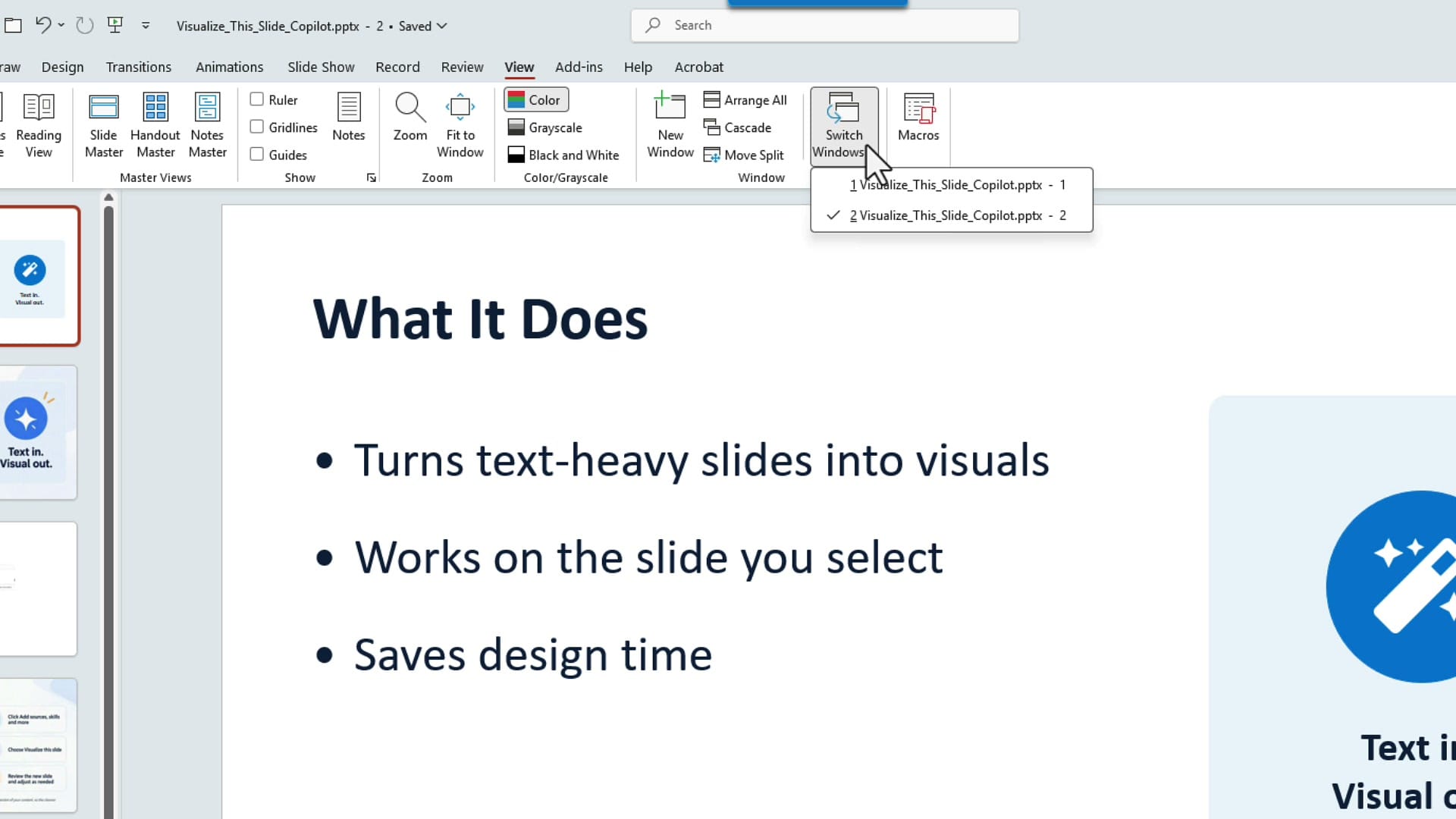Screen dimensions: 1456x819
Task: Enable the Guides checkbox
Action: click(x=257, y=154)
